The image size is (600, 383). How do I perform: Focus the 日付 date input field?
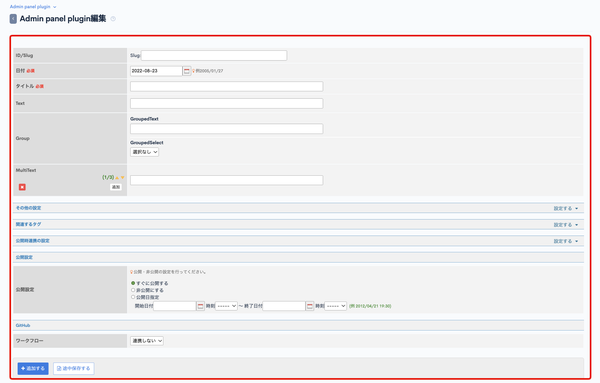coord(156,71)
